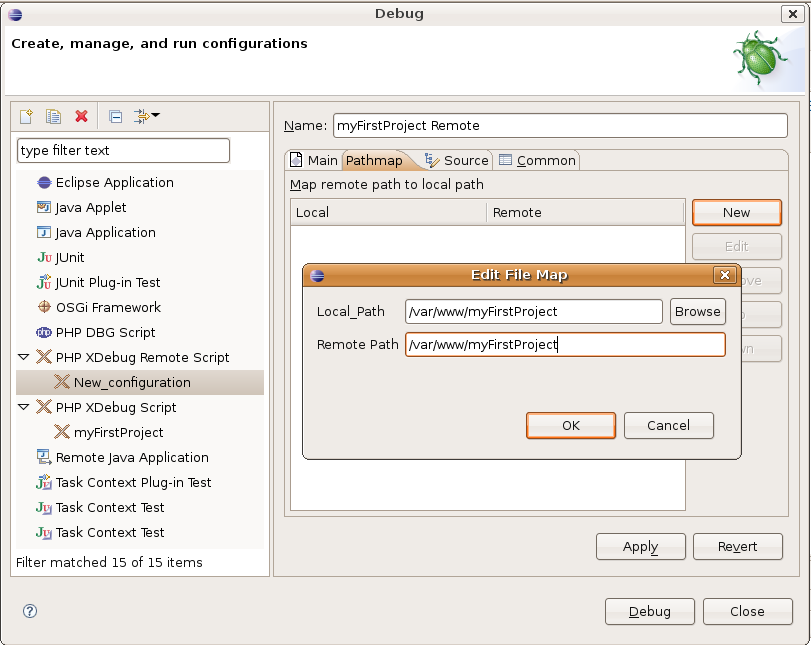Viewport: 811px width, 645px height.
Task: Click the type filter text box
Action: pyautogui.click(x=124, y=151)
